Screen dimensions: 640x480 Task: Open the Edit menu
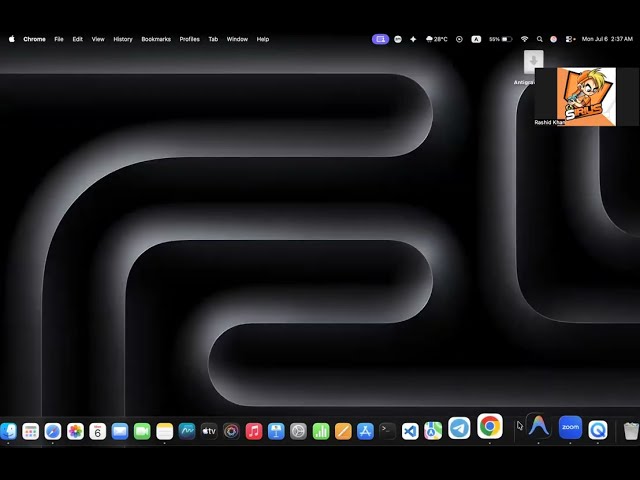[x=78, y=39]
